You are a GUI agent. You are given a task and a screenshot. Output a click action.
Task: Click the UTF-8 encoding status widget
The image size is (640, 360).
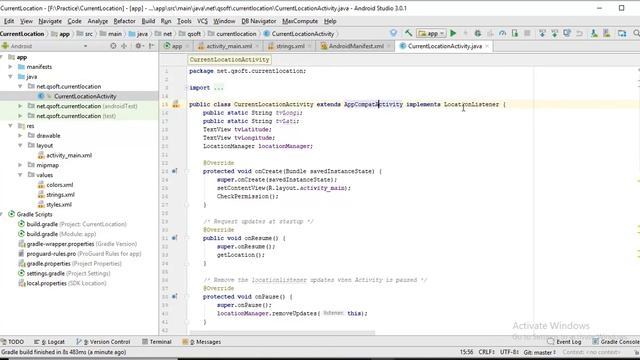[x=509, y=352]
